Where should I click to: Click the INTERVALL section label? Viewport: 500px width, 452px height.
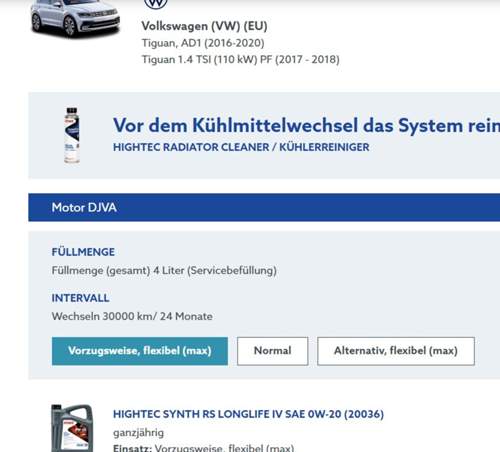pos(80,298)
